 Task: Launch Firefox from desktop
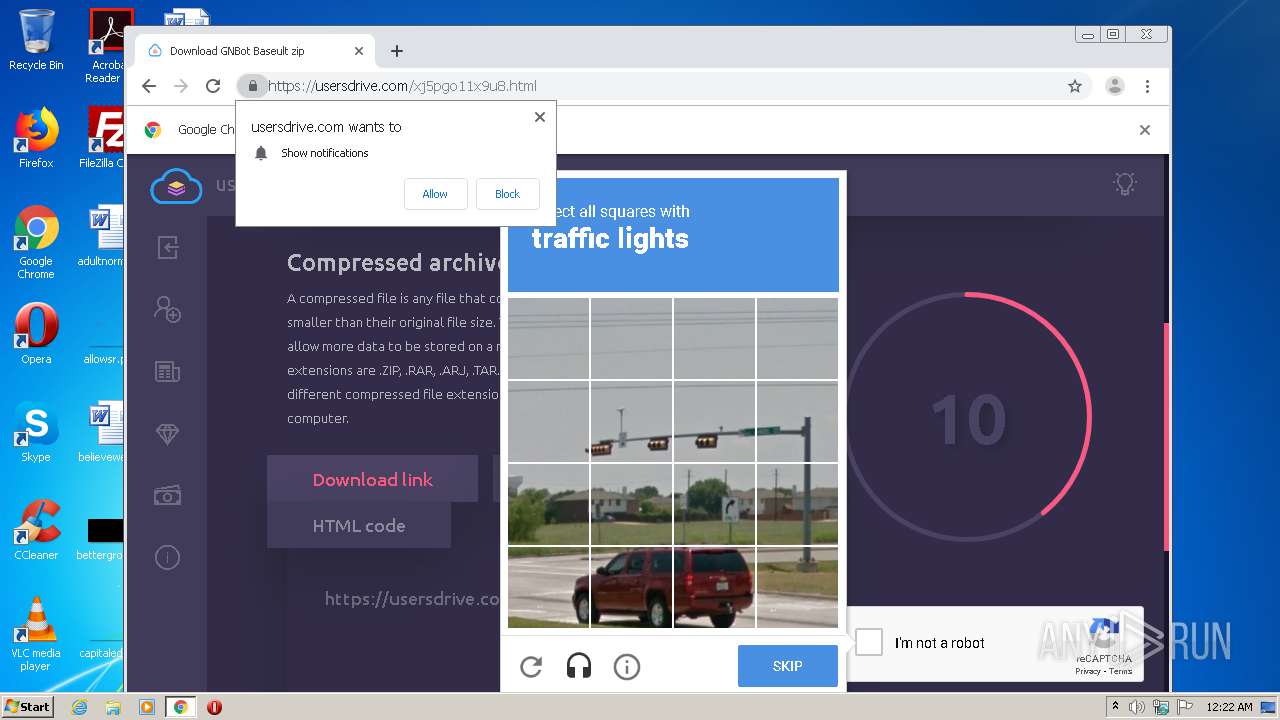pos(36,138)
